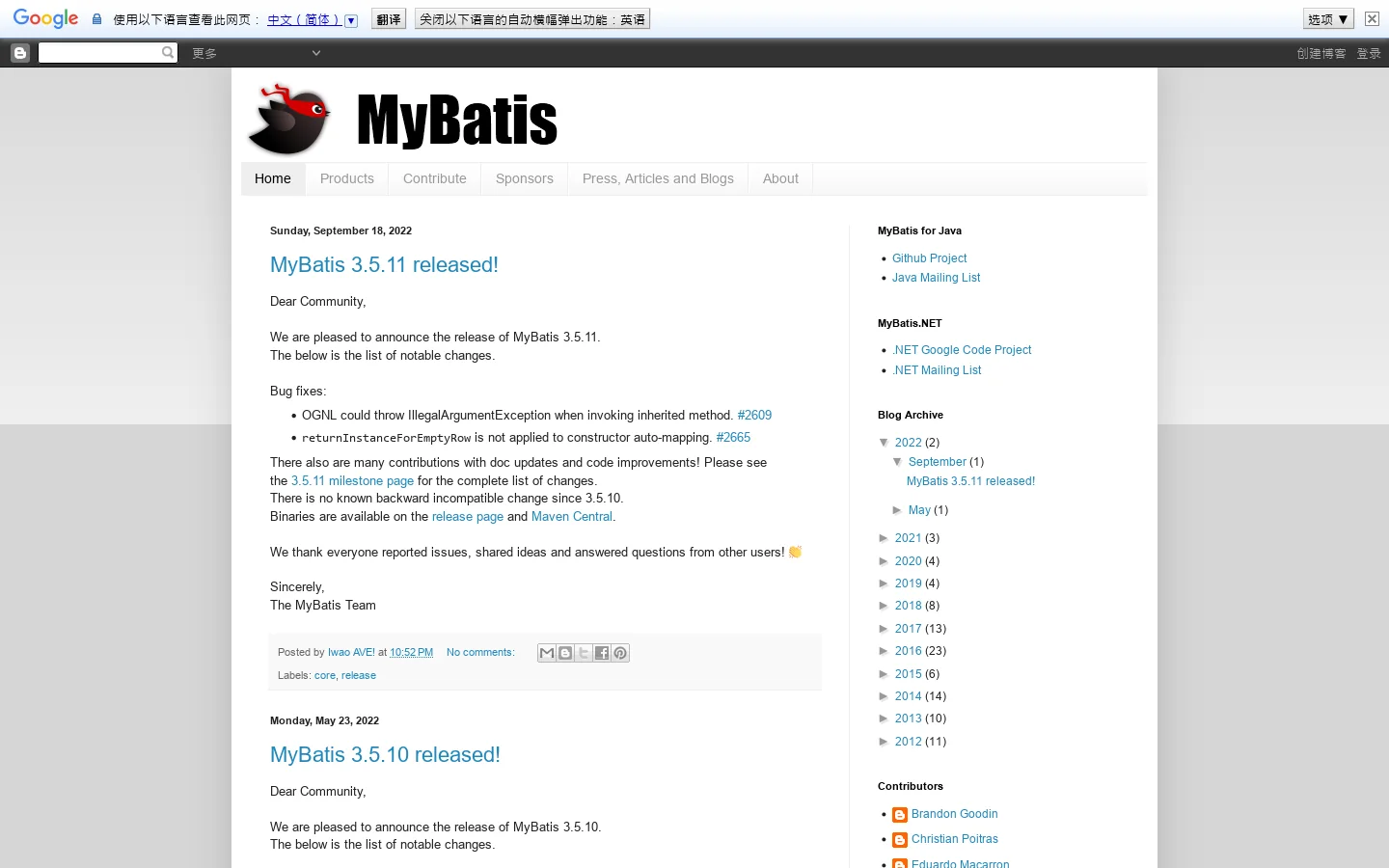Open Christian Poitras contributor profile
The height and width of the screenshot is (868, 1389).
point(954,839)
